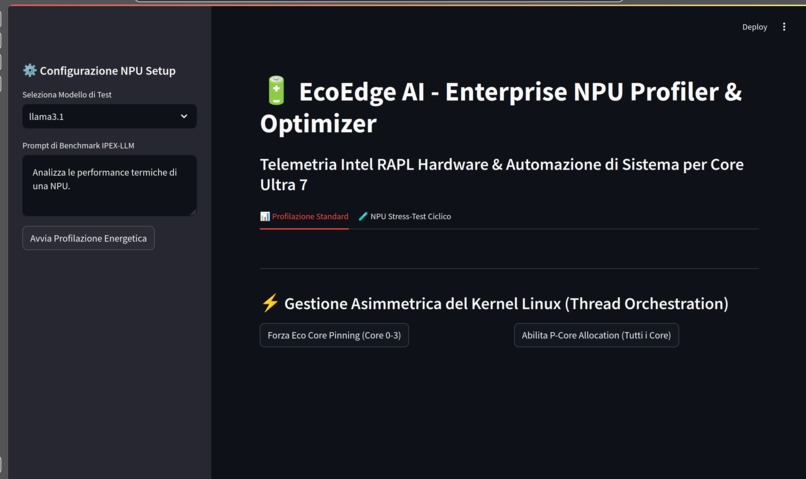The width and height of the screenshot is (806, 479).
Task: Grab the text area resize handle corner
Action: [193, 212]
